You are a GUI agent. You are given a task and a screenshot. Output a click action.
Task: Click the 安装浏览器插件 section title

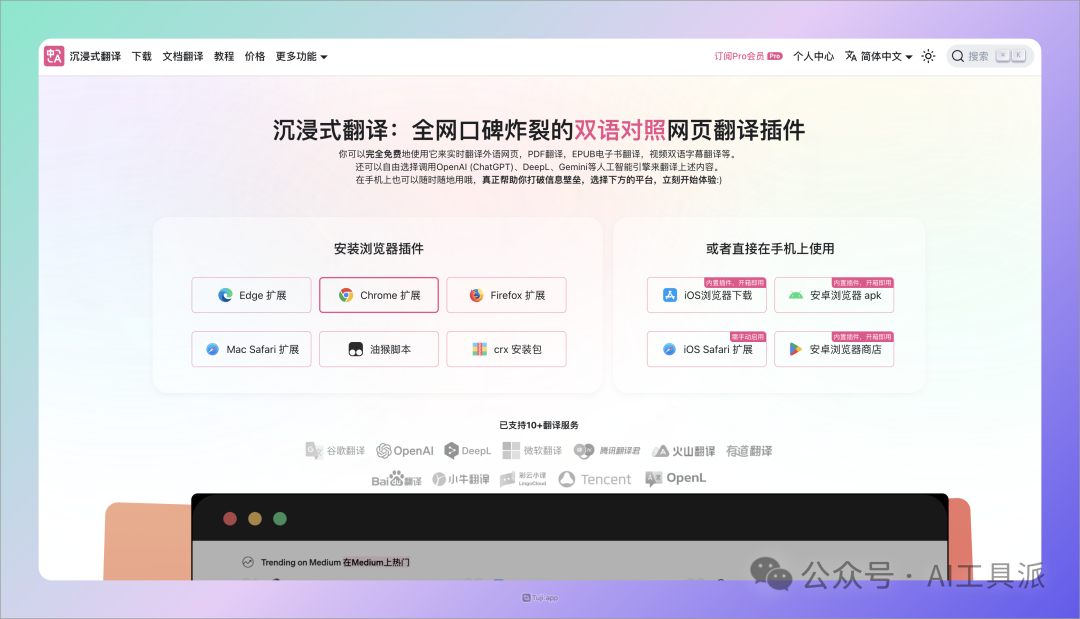[x=379, y=249]
